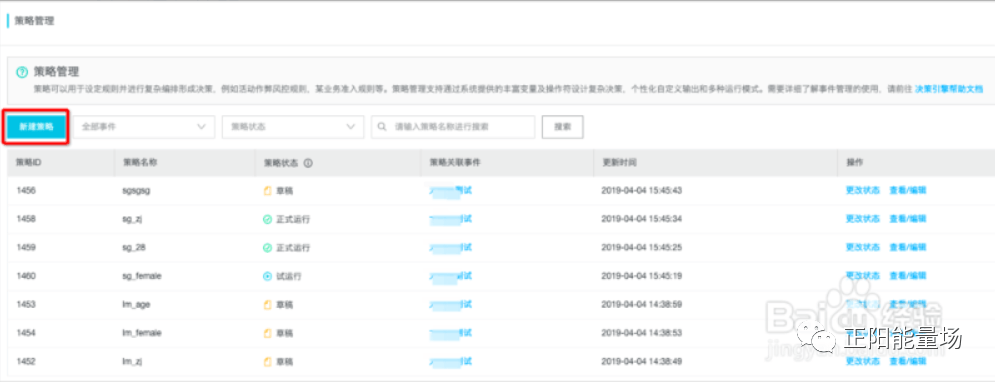The width and height of the screenshot is (995, 382).
Task: Click the help question-mark icon beside 策略管理
Action: pos(22,72)
